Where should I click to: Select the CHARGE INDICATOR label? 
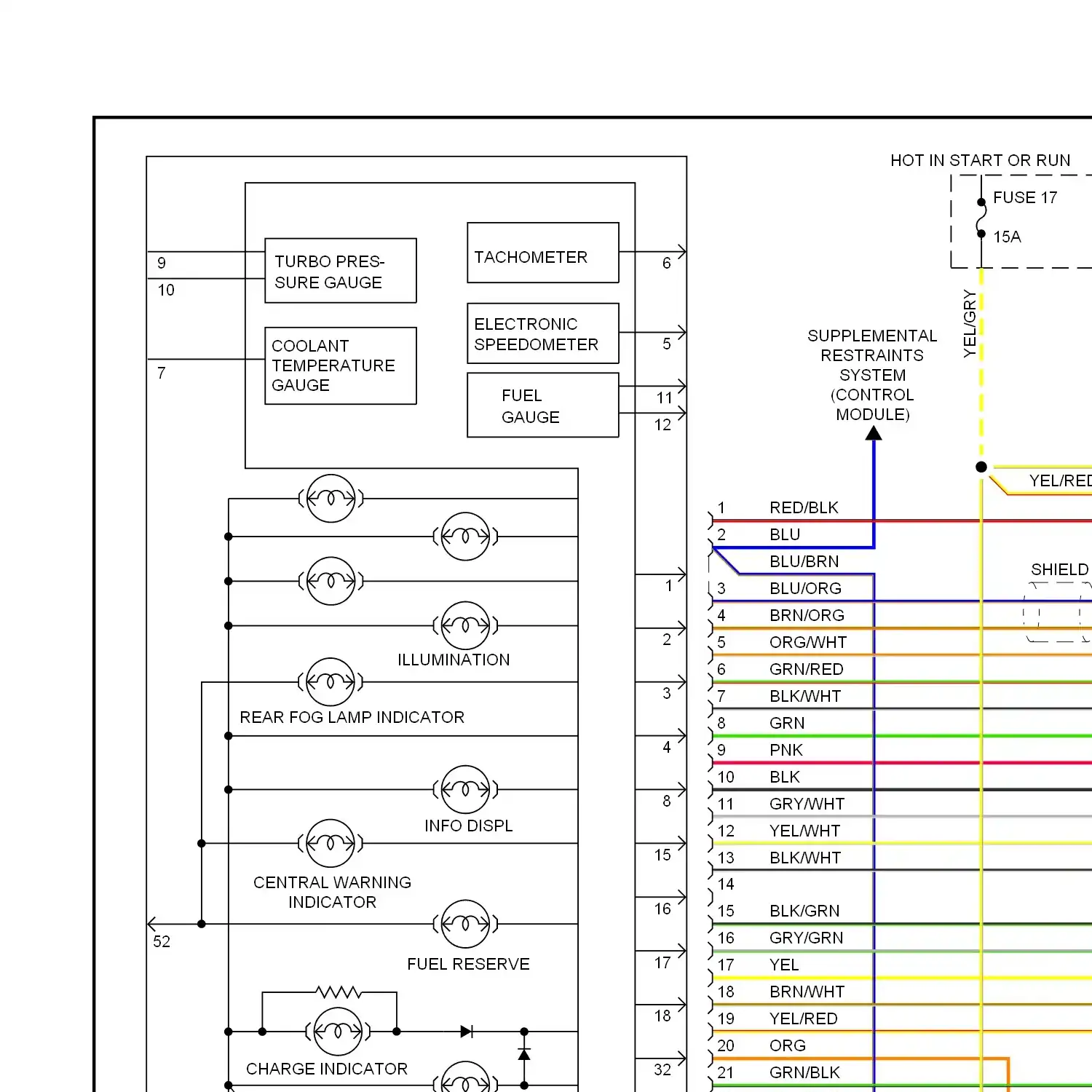point(327,1069)
